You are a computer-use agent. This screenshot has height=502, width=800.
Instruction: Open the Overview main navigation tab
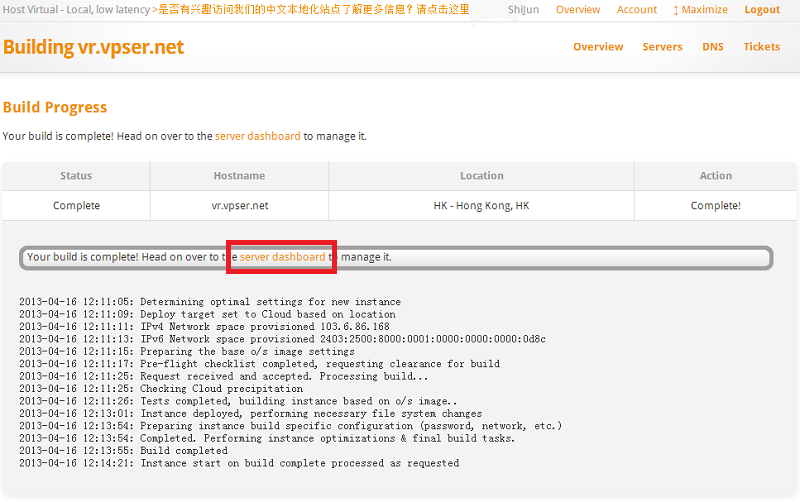click(x=598, y=47)
